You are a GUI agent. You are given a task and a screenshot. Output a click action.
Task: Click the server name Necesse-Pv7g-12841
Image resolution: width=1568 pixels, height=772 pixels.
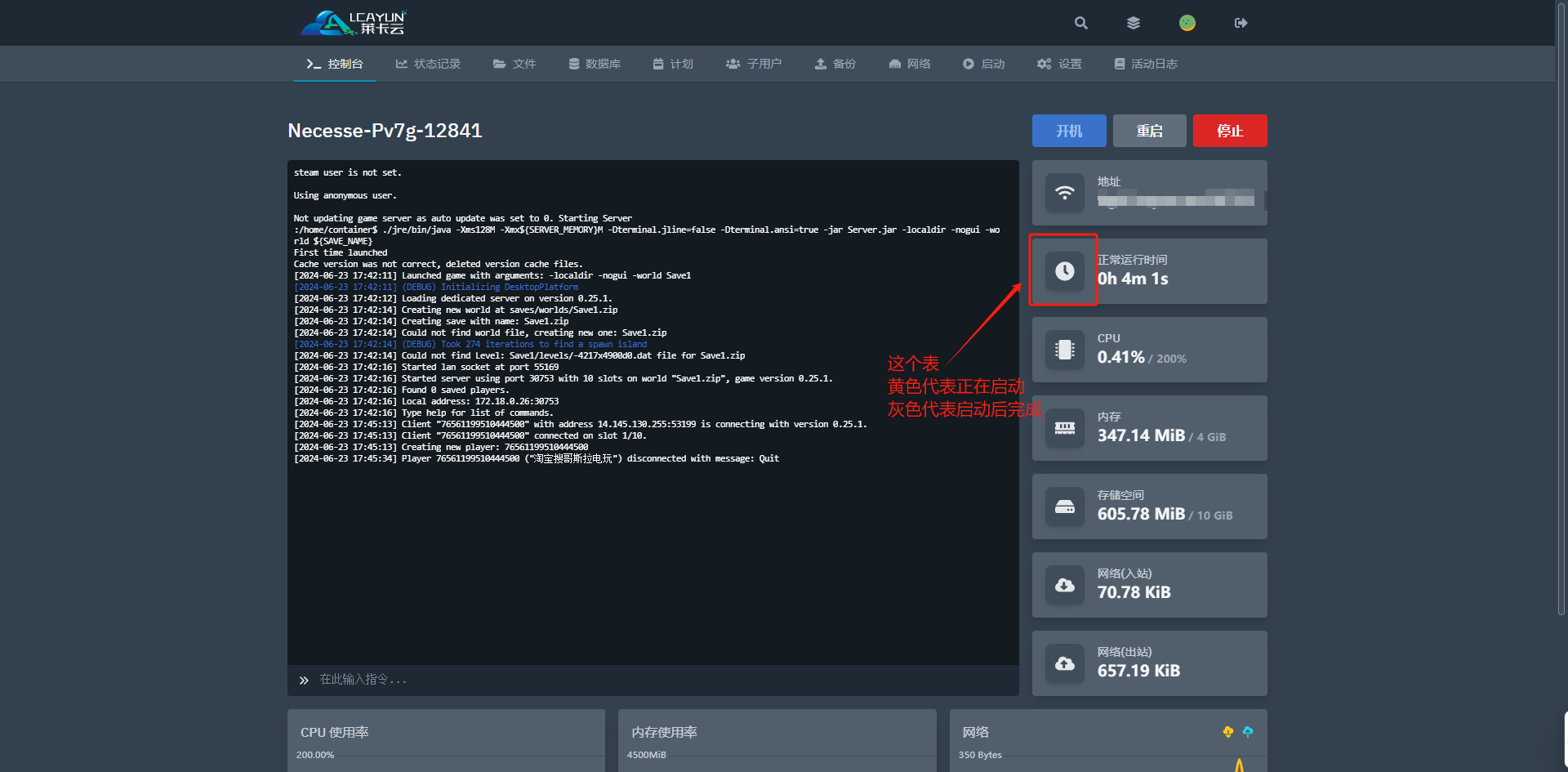(385, 131)
